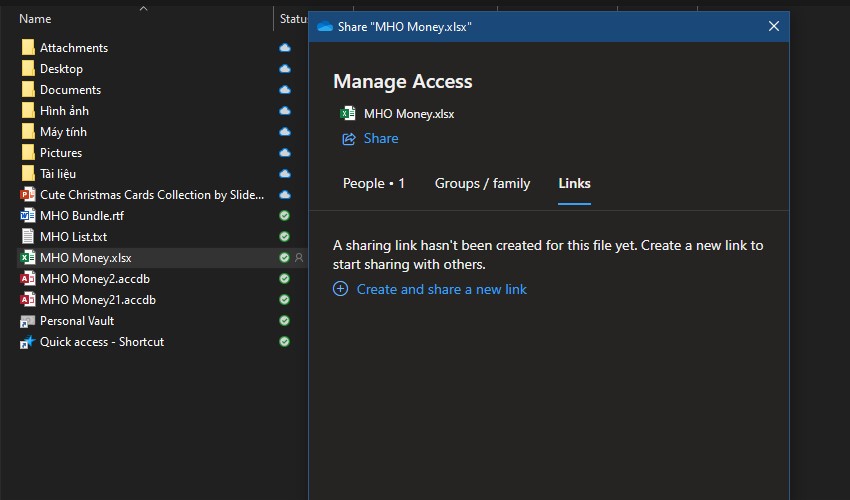Click the shared person icon beside MHO Money.xlsx

[x=298, y=258]
